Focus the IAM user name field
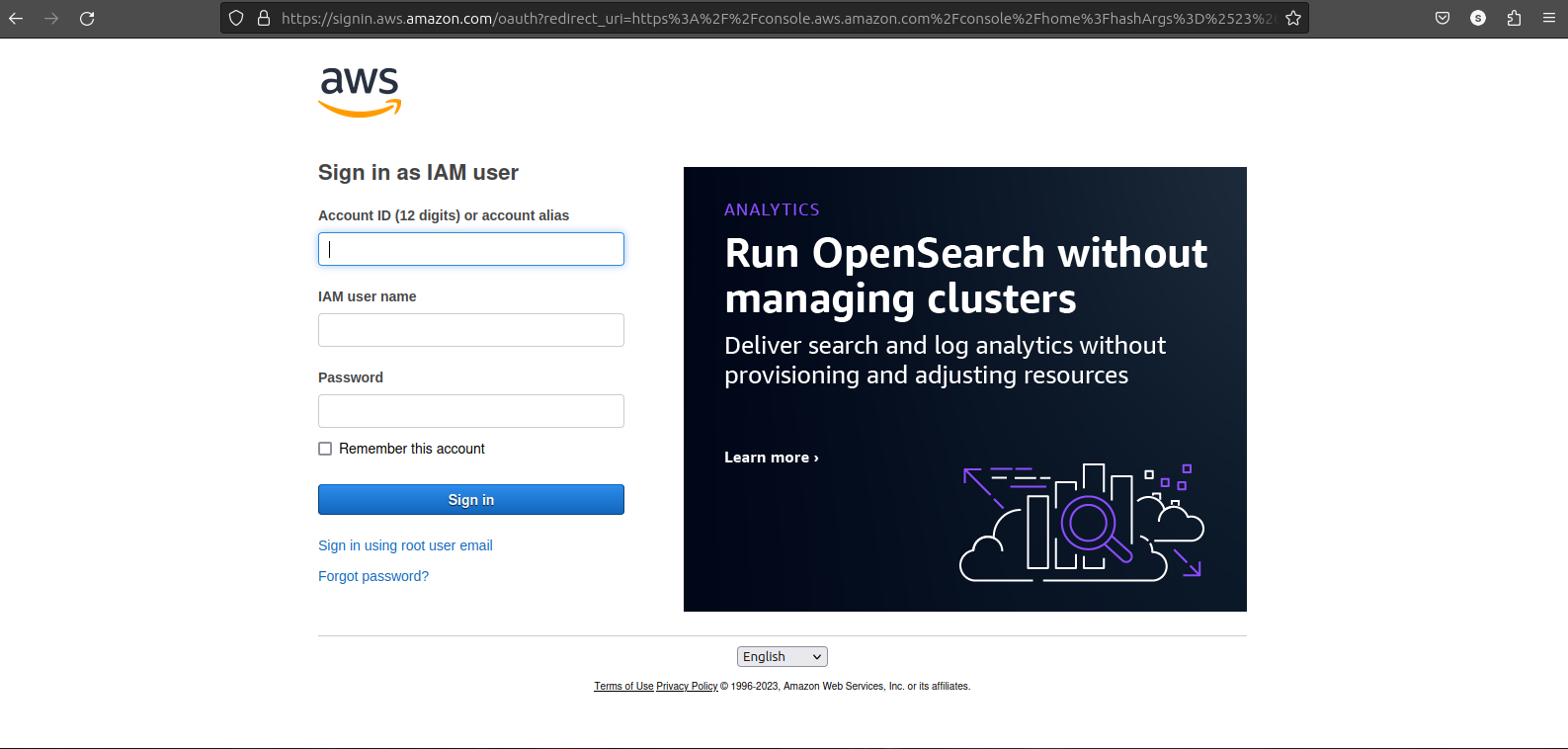 471,330
